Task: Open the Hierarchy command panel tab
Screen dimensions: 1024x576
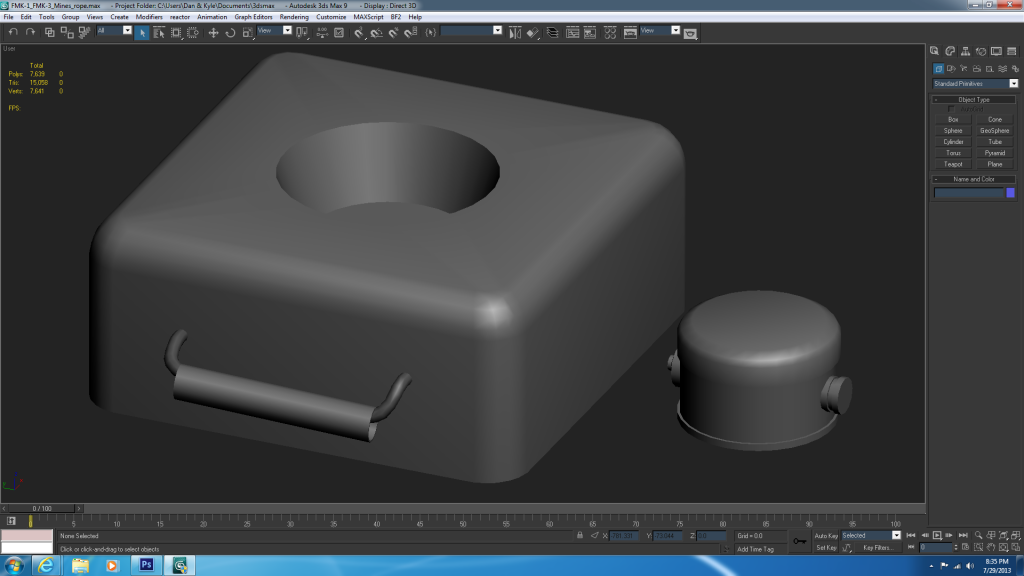Action: pos(966,51)
